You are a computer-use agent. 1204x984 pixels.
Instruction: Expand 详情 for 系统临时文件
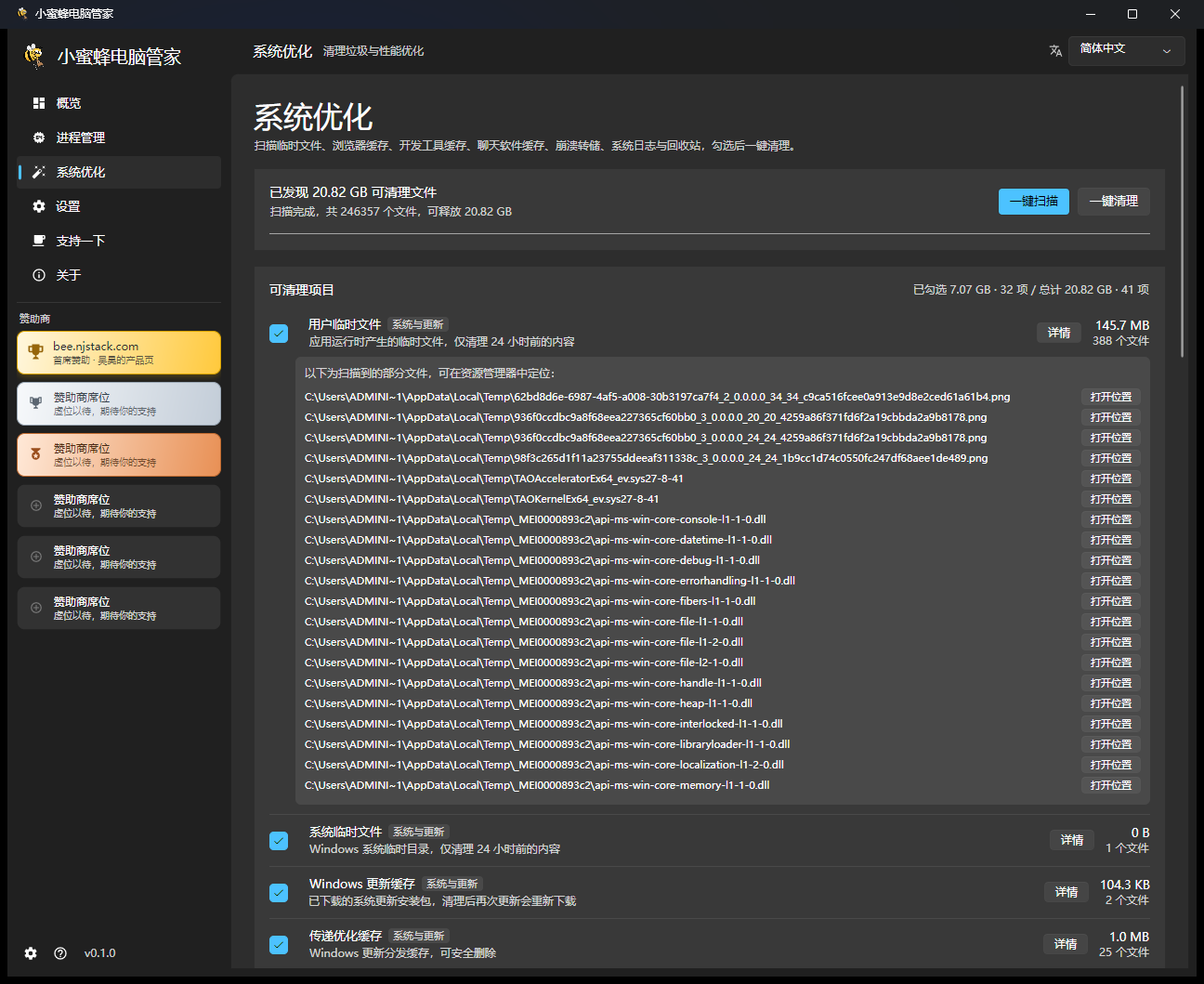tap(1072, 840)
